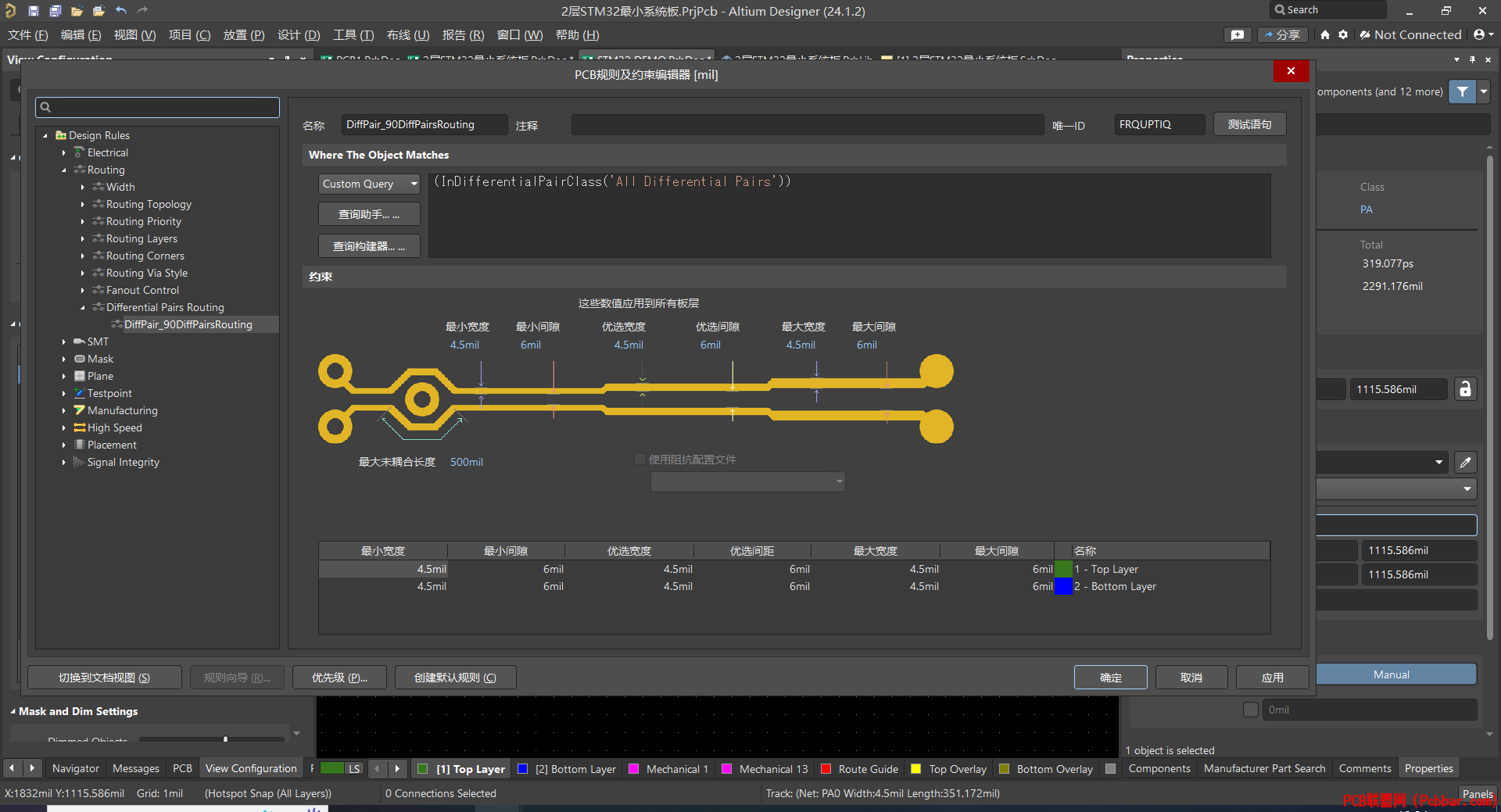Expand the Fanout Control node

click(x=83, y=290)
